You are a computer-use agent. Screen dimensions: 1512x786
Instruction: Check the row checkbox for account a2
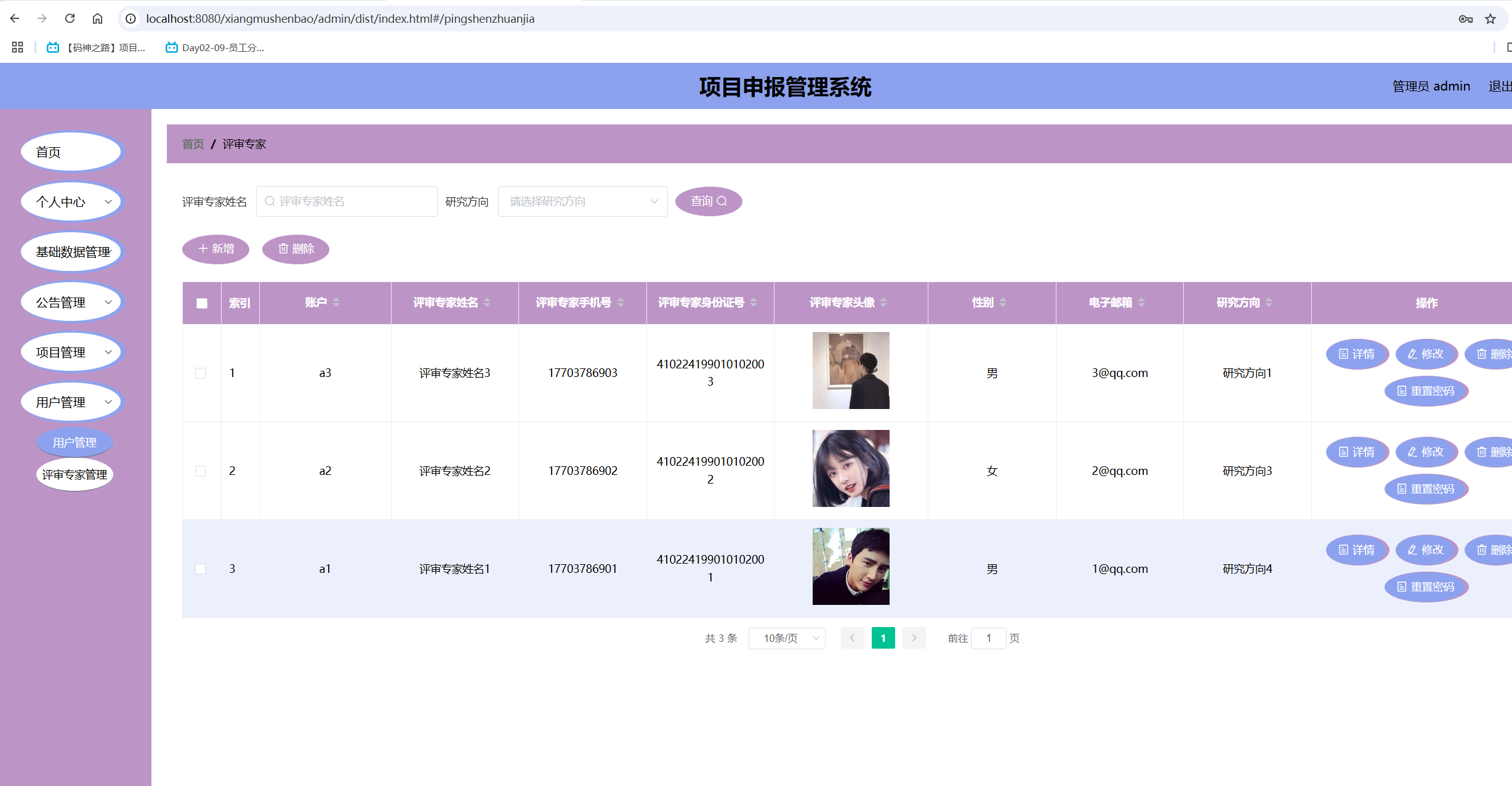click(x=201, y=471)
